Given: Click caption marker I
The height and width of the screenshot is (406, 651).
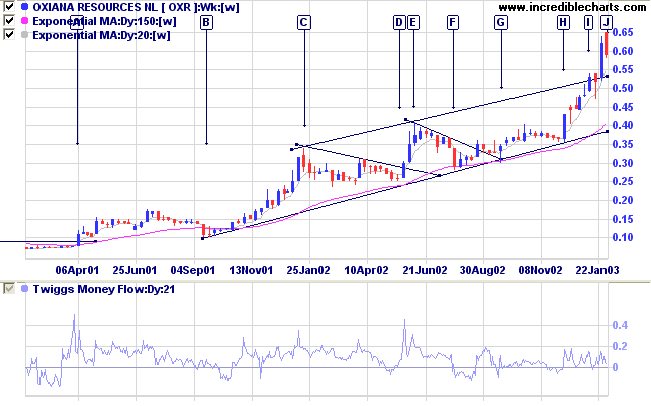Looking at the screenshot, I should (588, 22).
